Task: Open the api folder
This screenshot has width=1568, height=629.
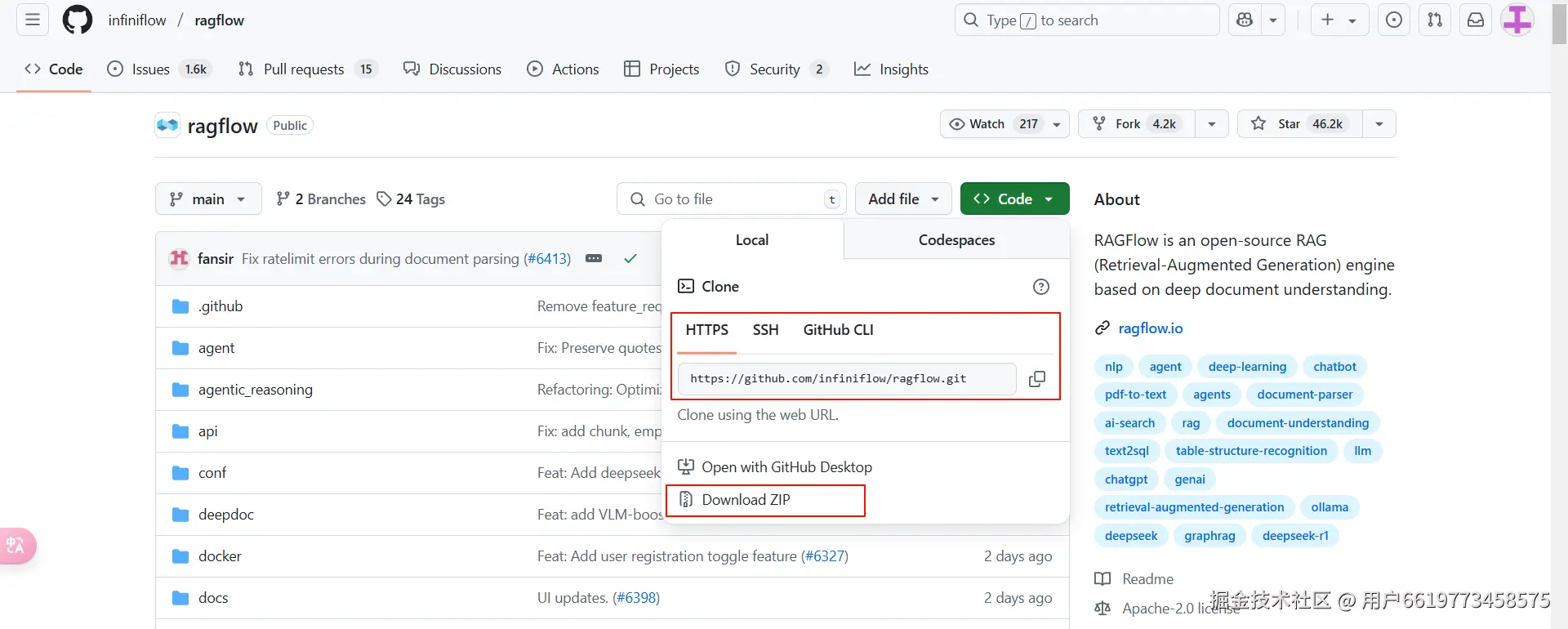Action: (x=208, y=431)
